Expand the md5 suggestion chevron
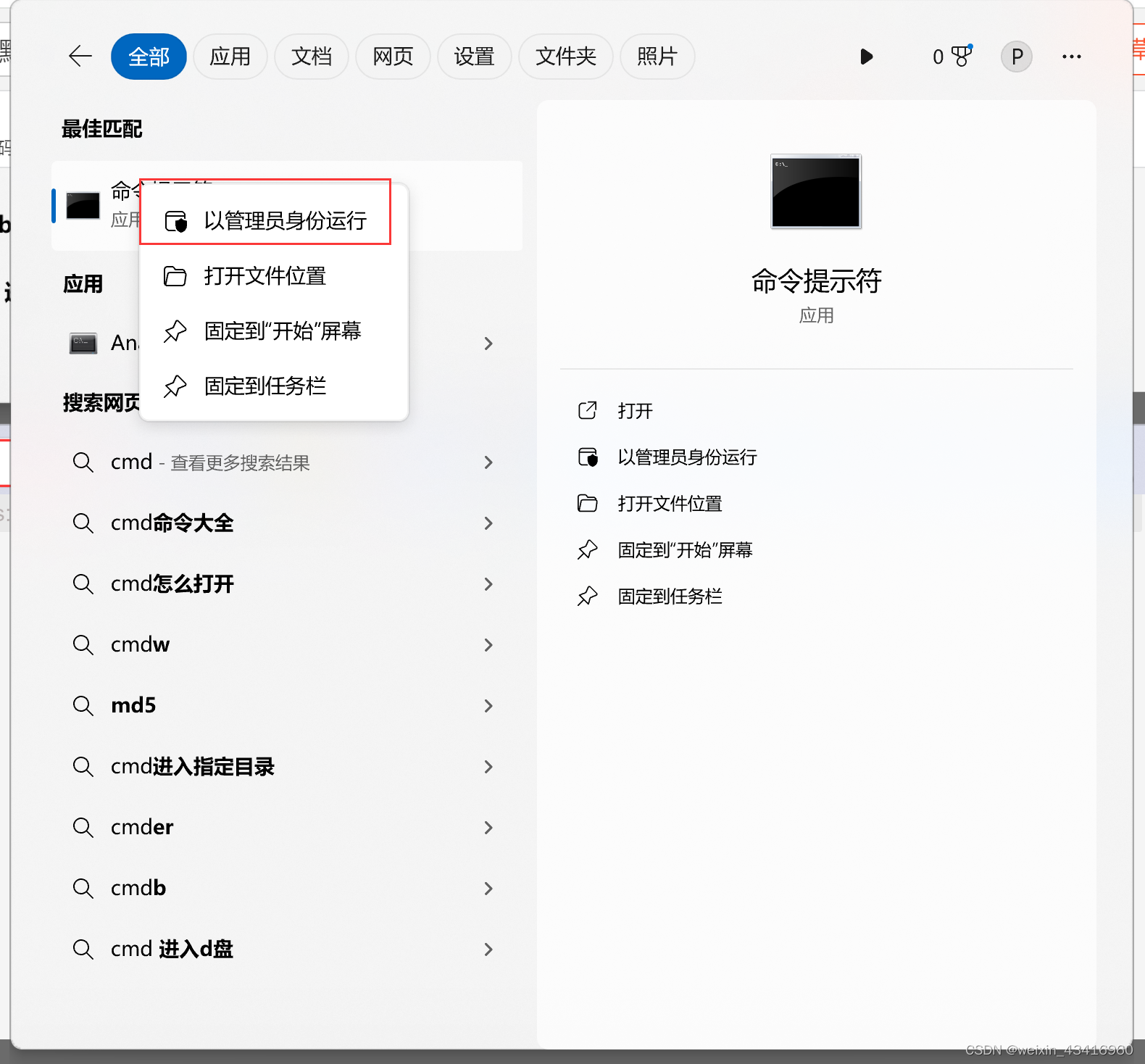 [x=488, y=706]
